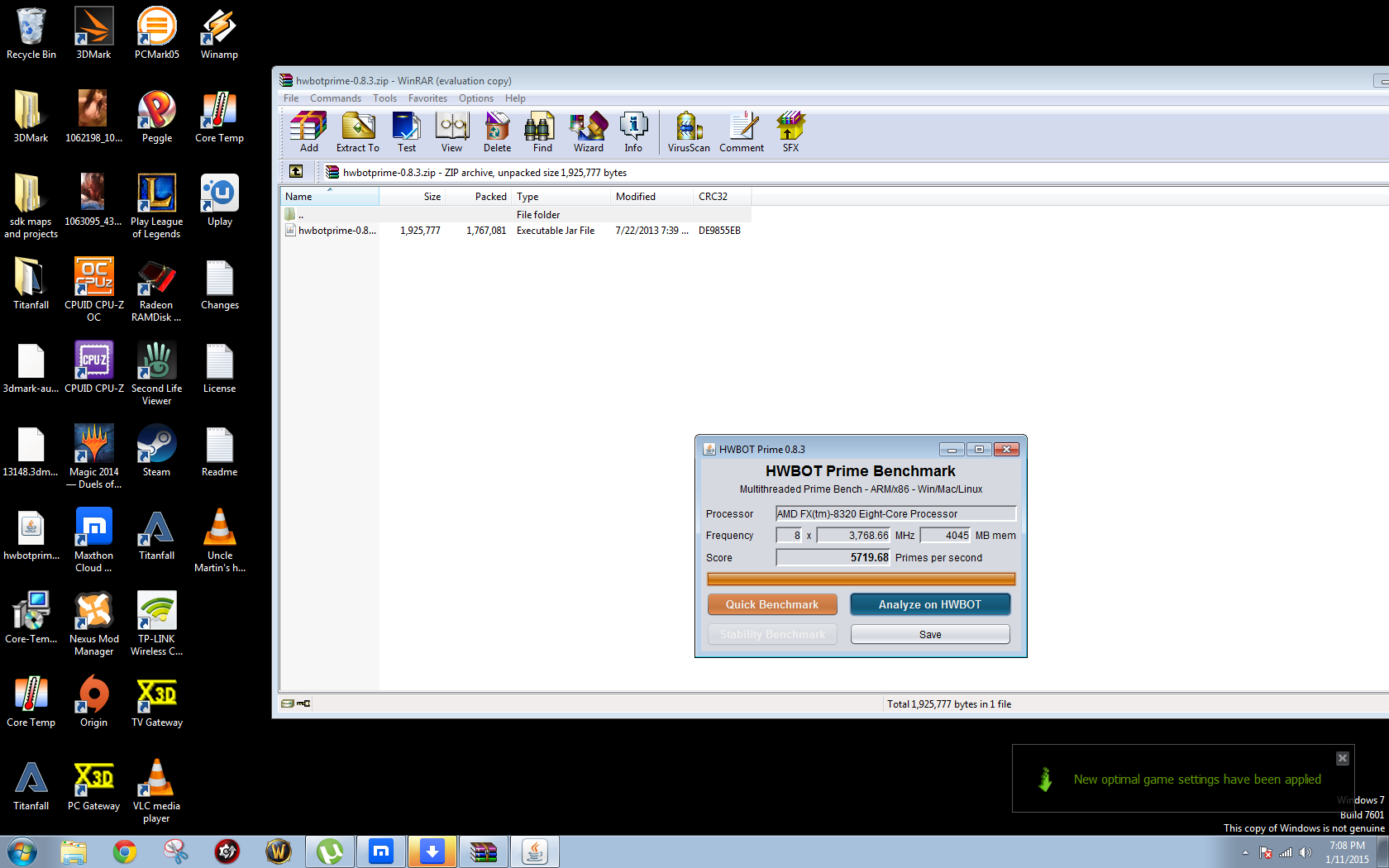Go up one folder level in WinRAR
This screenshot has width=1389, height=868.
(296, 172)
